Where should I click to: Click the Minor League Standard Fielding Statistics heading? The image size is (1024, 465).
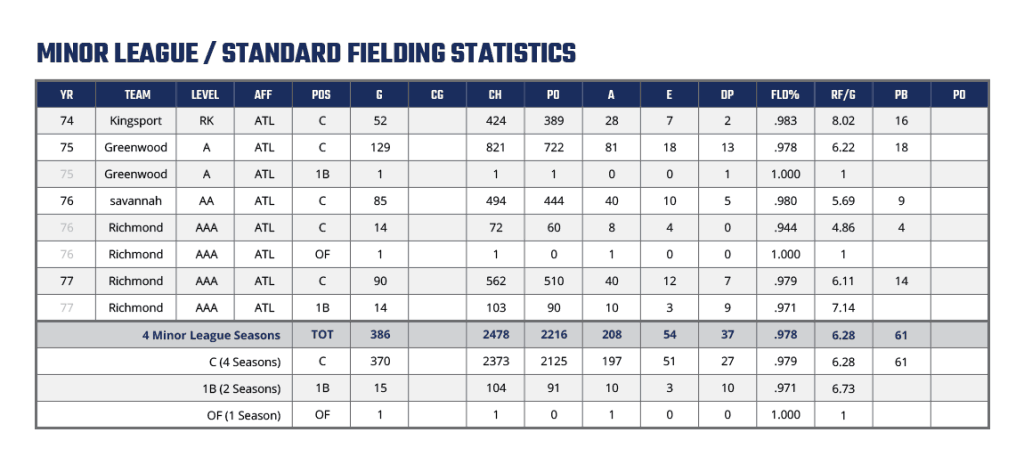[x=305, y=52]
